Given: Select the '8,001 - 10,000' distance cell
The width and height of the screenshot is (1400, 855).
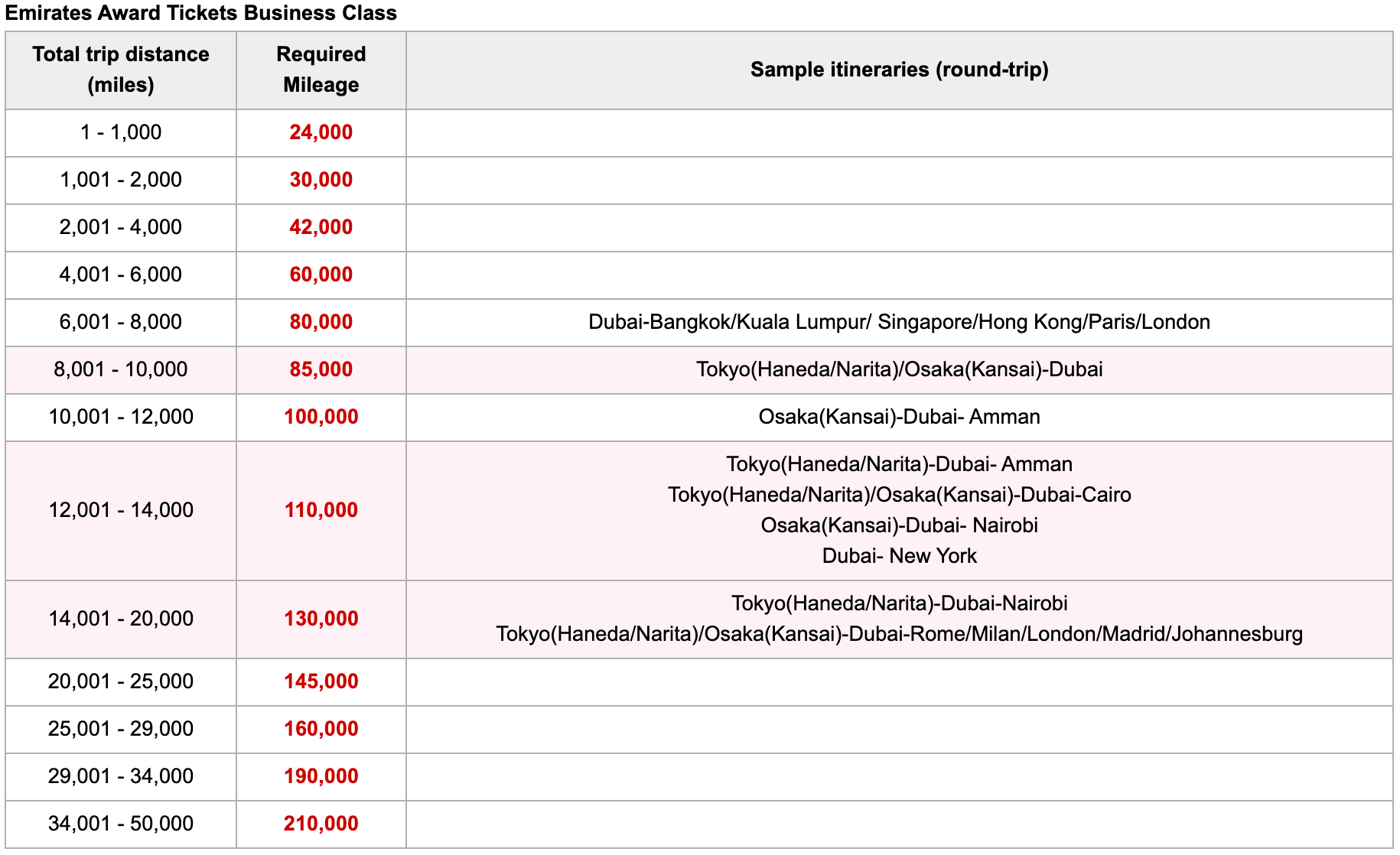Looking at the screenshot, I should 121,369.
